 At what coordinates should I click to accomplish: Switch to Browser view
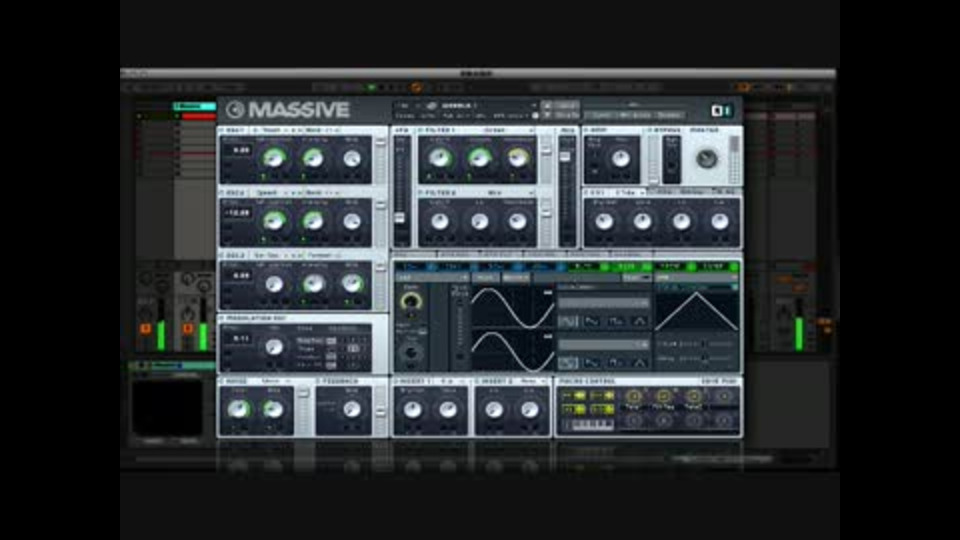[x=669, y=115]
